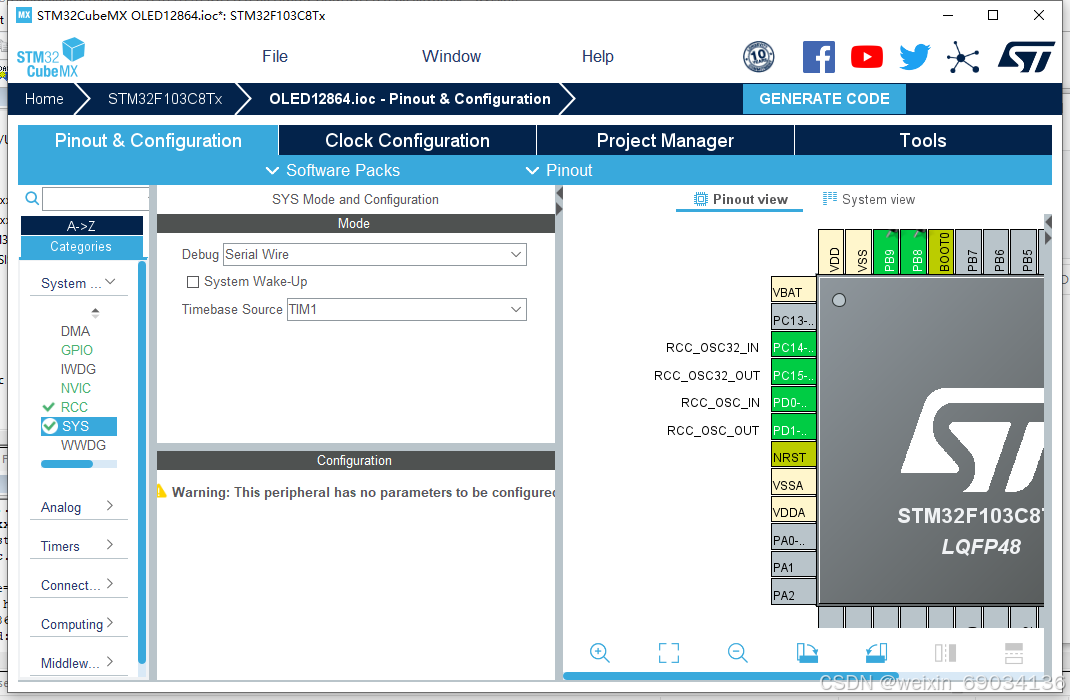Open the Twitter bird icon link
Screen dimensions: 1070x700
pos(914,57)
